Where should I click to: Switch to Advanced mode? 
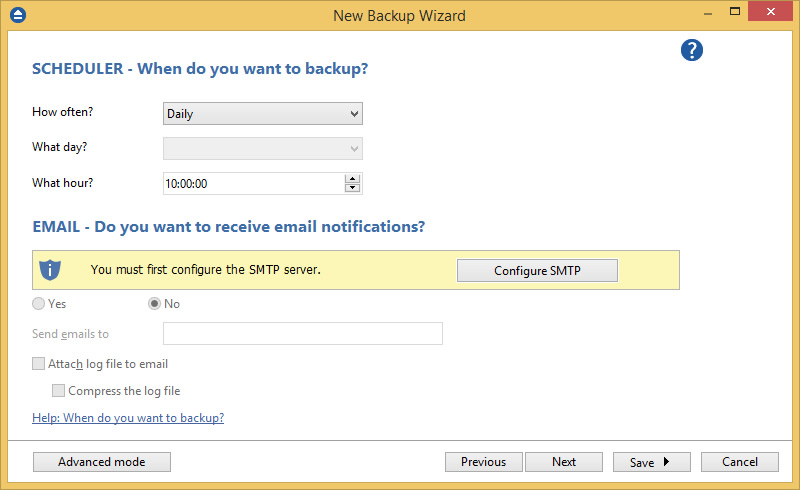[102, 462]
